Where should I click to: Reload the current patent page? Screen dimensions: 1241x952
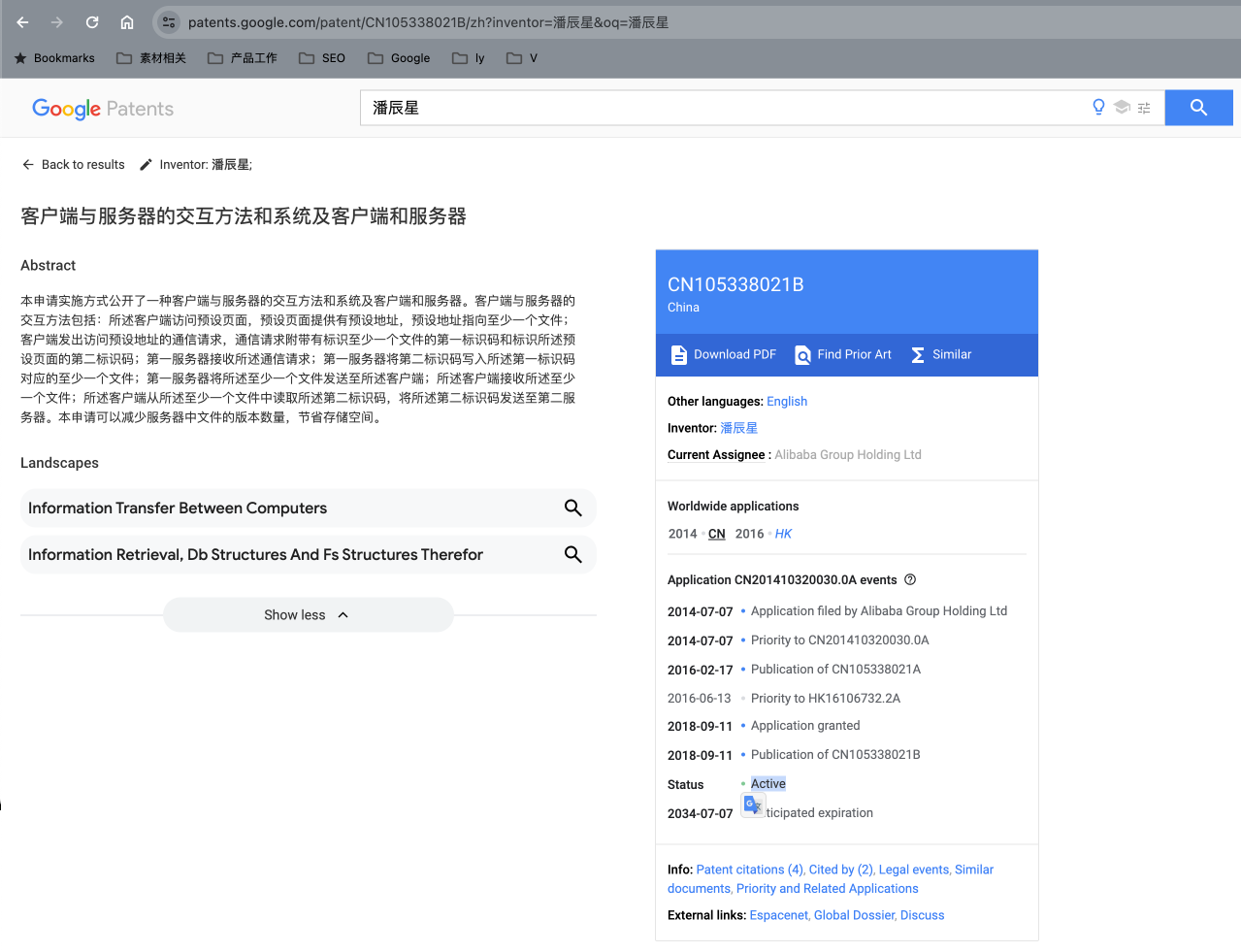(92, 22)
